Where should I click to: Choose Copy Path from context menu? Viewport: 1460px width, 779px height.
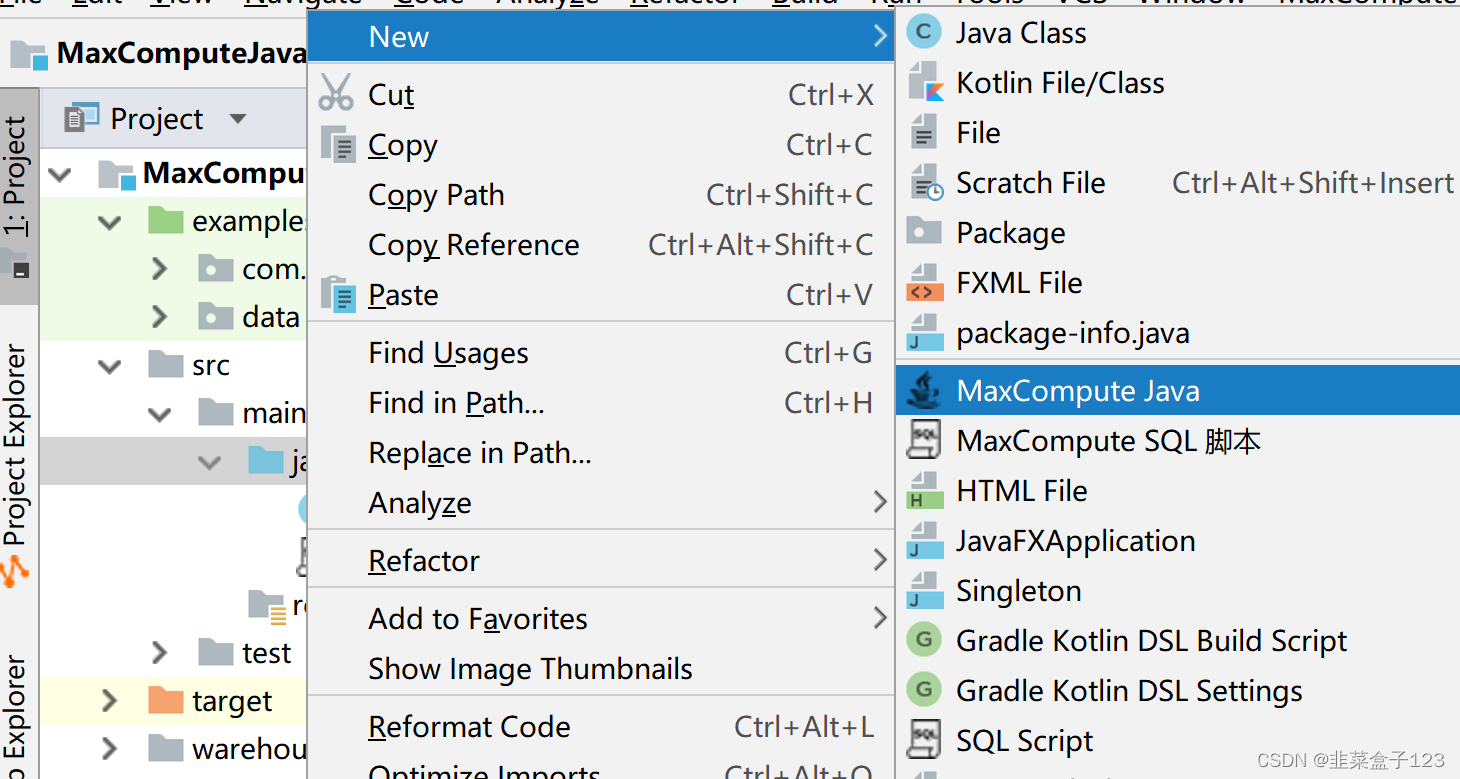[436, 195]
